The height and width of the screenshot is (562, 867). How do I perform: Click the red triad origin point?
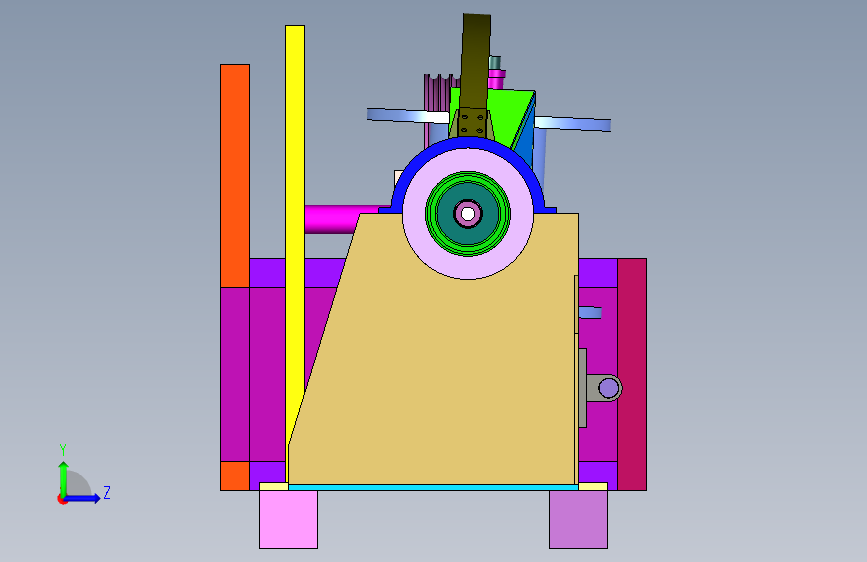coord(62,499)
